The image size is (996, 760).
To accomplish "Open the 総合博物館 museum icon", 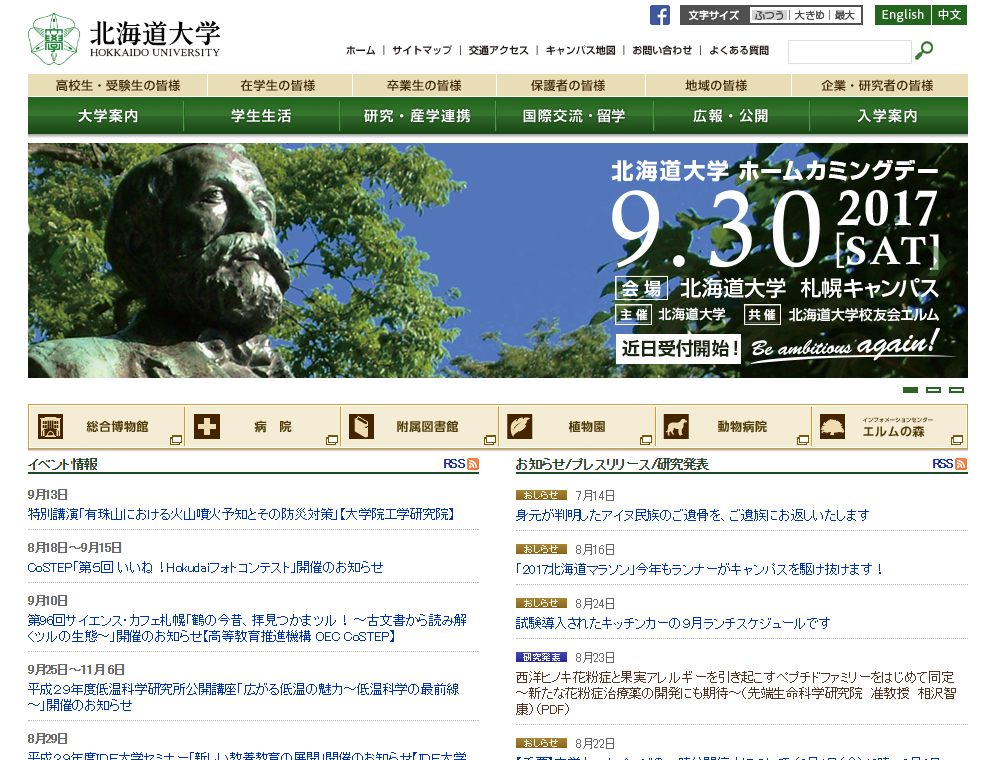I will [x=50, y=426].
